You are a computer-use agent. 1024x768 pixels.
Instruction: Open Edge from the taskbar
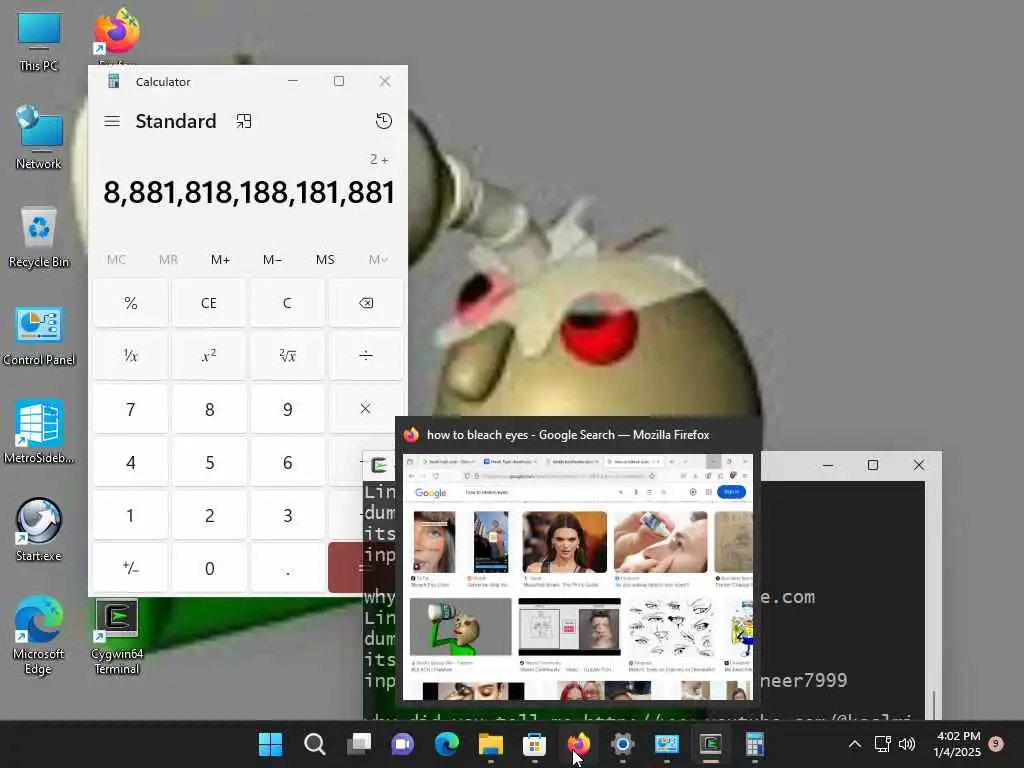(x=447, y=744)
